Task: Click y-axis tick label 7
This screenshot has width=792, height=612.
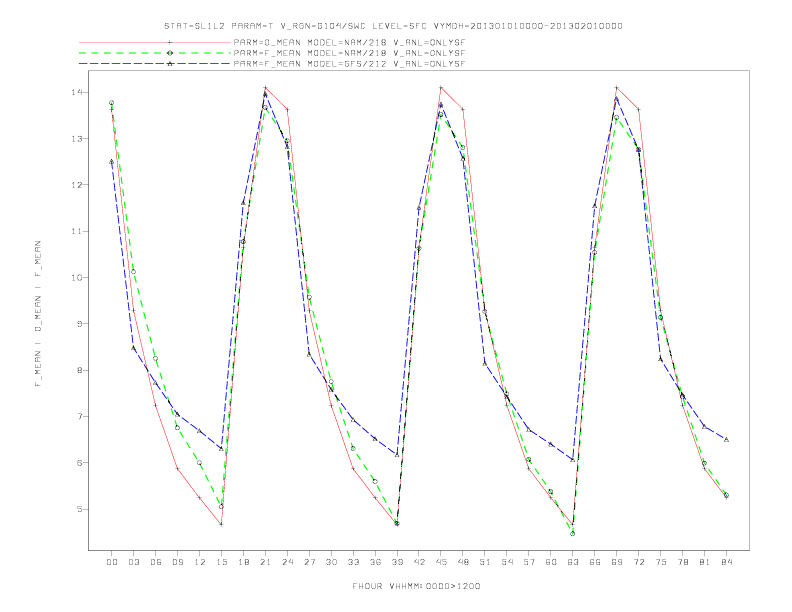Action: pyautogui.click(x=80, y=417)
